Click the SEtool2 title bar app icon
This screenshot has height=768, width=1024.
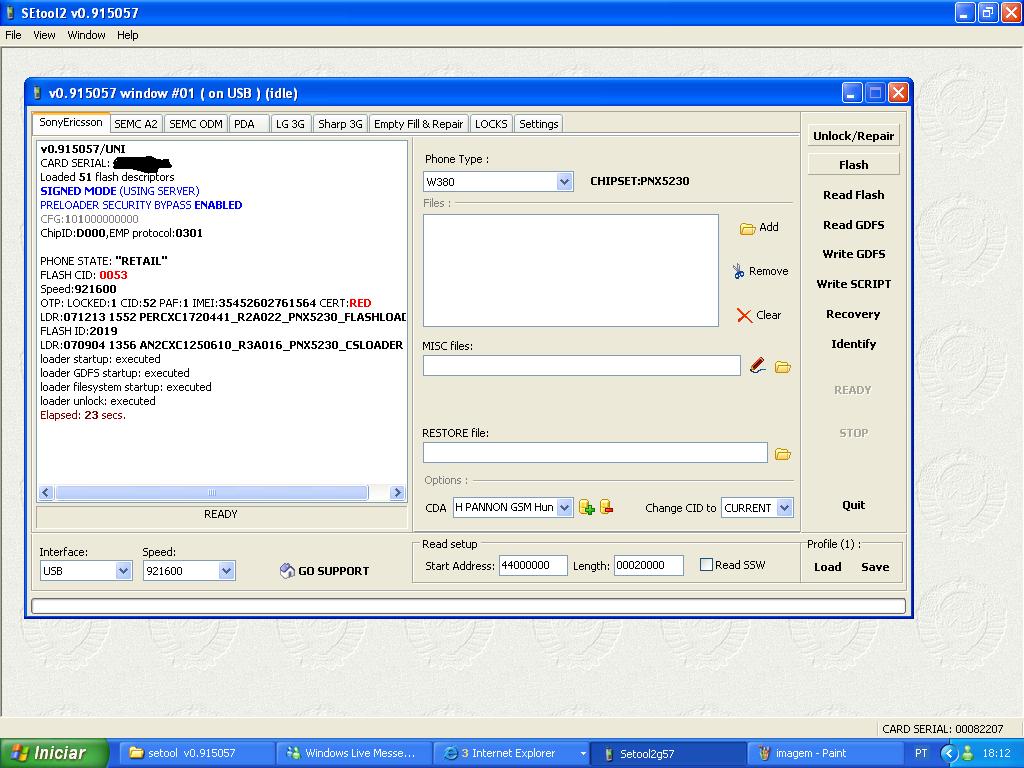point(10,12)
